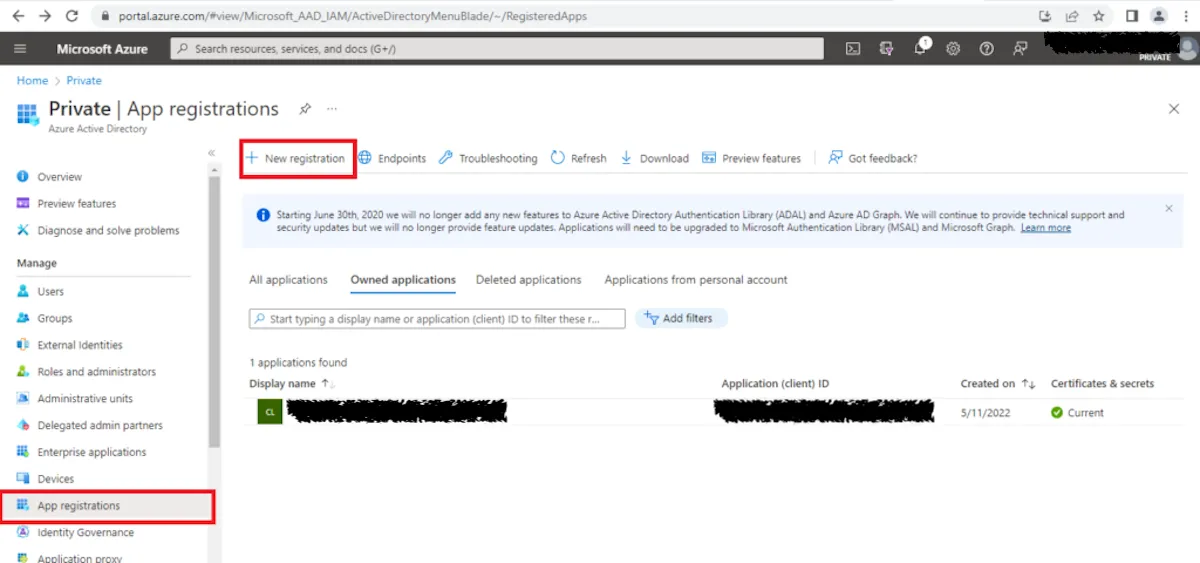1200x563 pixels.
Task: Open the Learn more link
Action: click(x=1046, y=228)
